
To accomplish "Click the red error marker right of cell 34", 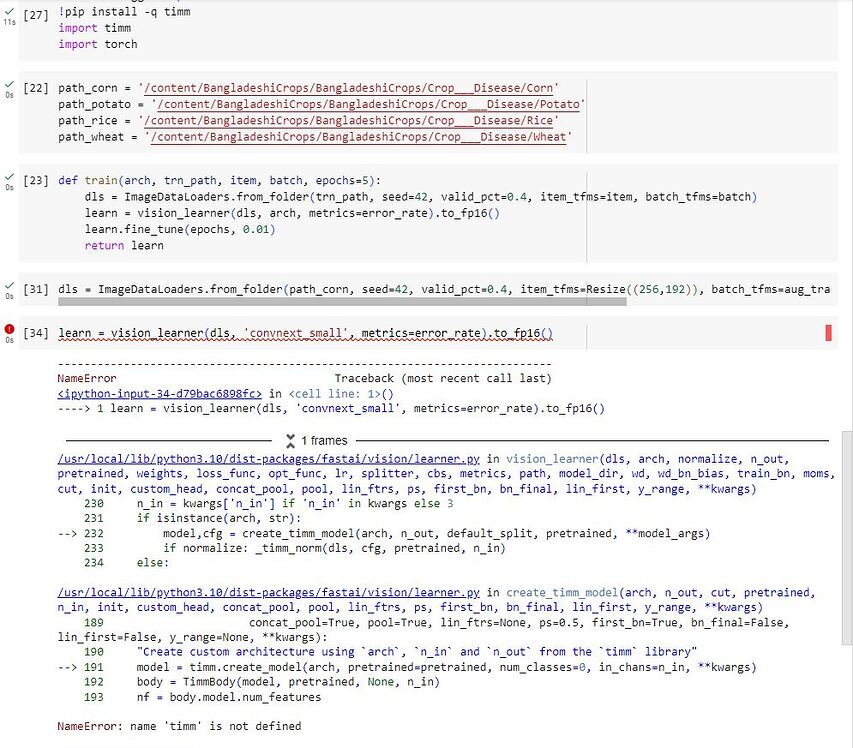I will [829, 330].
